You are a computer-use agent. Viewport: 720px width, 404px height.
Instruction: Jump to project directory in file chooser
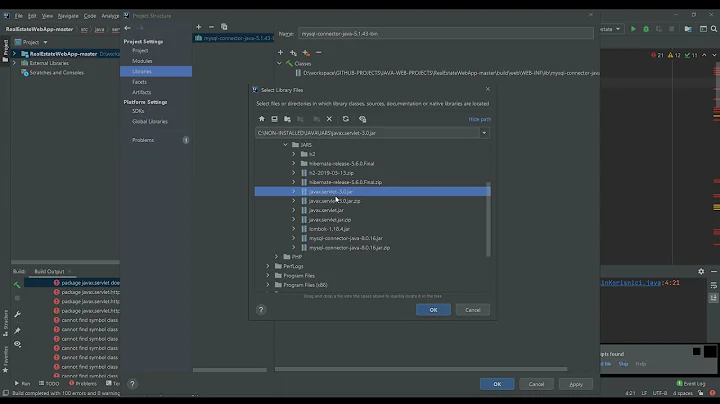(287, 119)
